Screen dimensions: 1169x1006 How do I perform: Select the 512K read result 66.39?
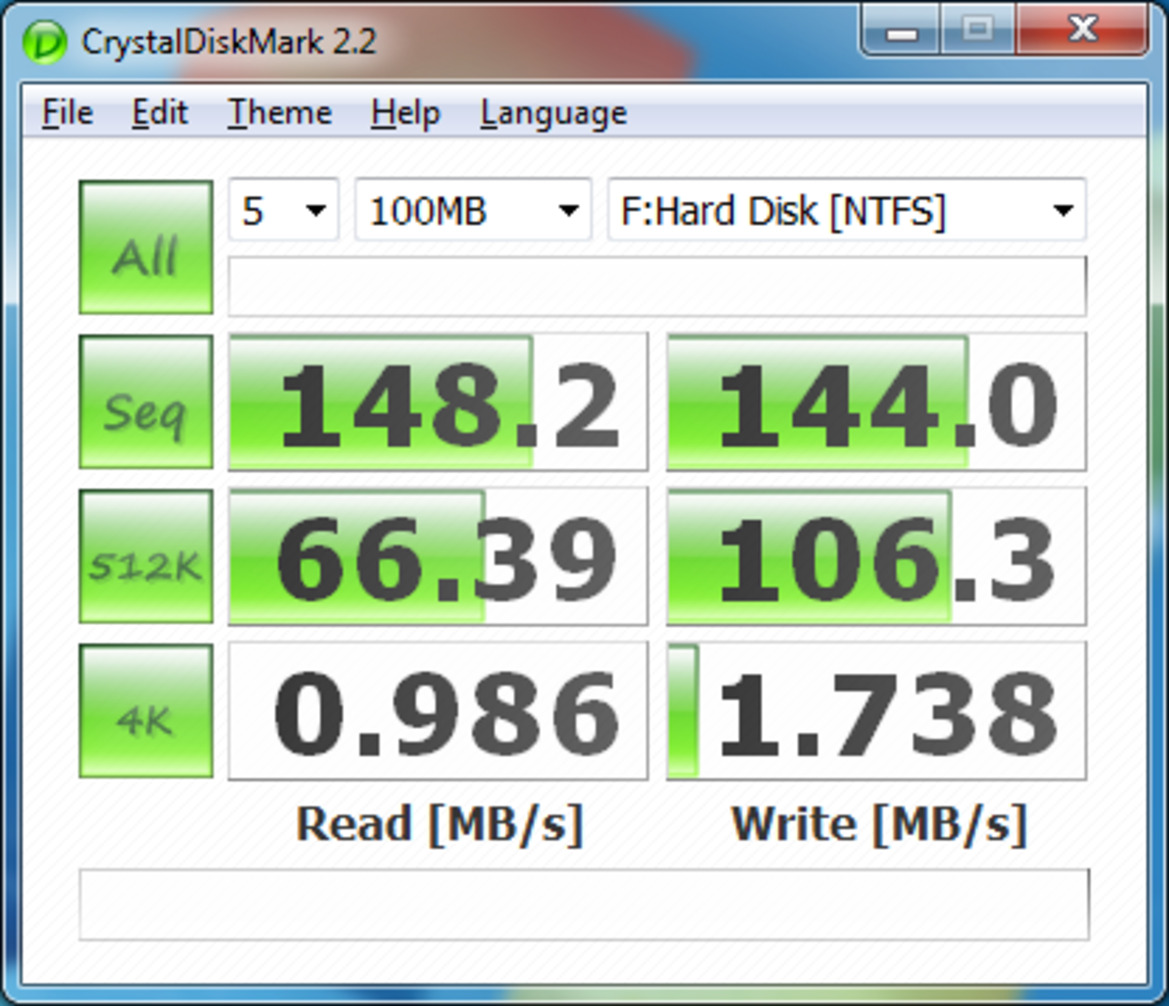pyautogui.click(x=438, y=556)
